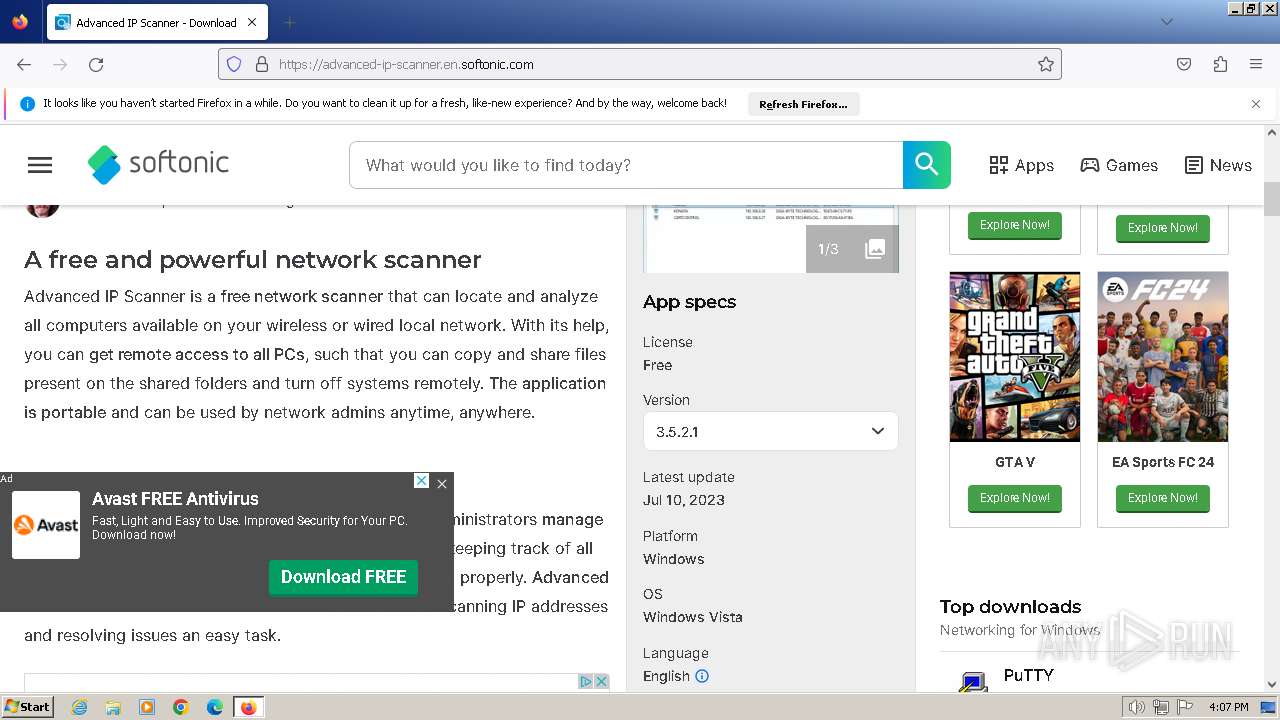
Task: Click the Refresh Firefox button
Action: point(803,104)
